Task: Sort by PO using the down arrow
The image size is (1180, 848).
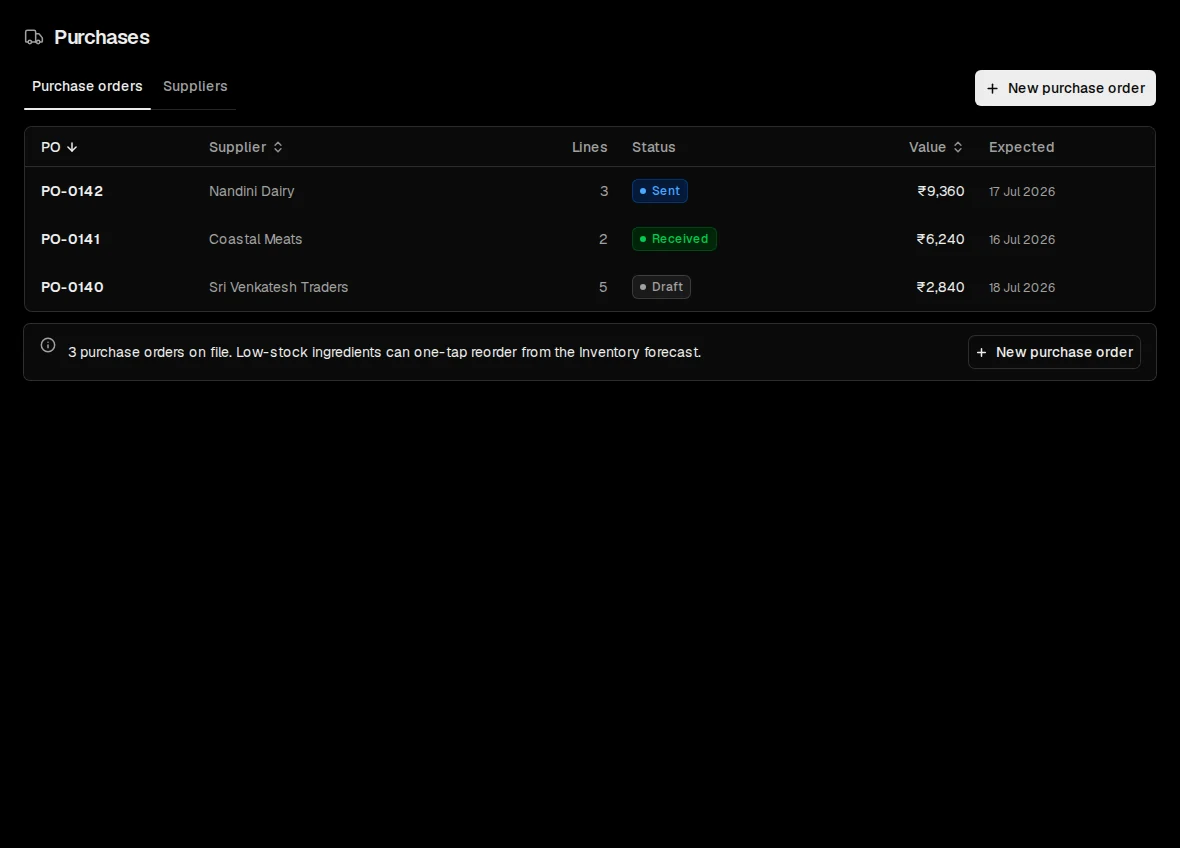Action: click(72, 147)
